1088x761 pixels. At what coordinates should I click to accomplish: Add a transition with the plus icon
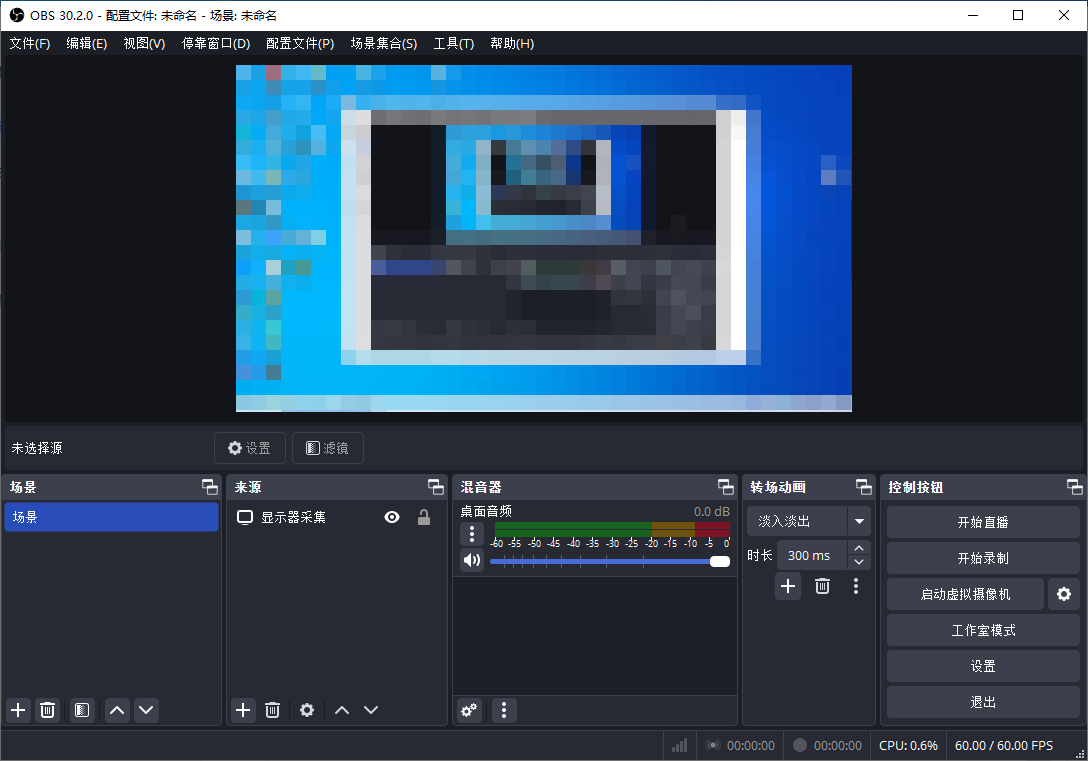click(x=787, y=586)
